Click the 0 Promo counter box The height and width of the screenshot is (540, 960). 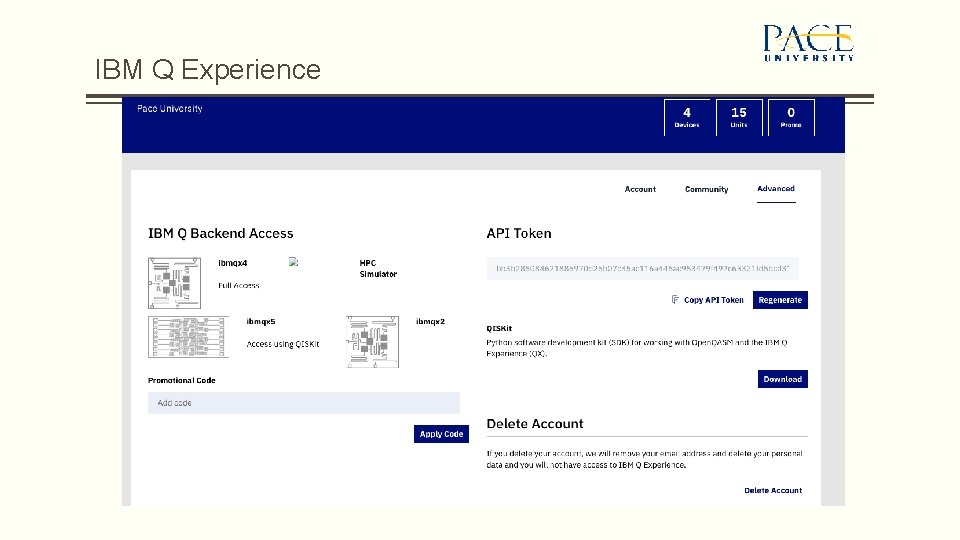pos(791,117)
